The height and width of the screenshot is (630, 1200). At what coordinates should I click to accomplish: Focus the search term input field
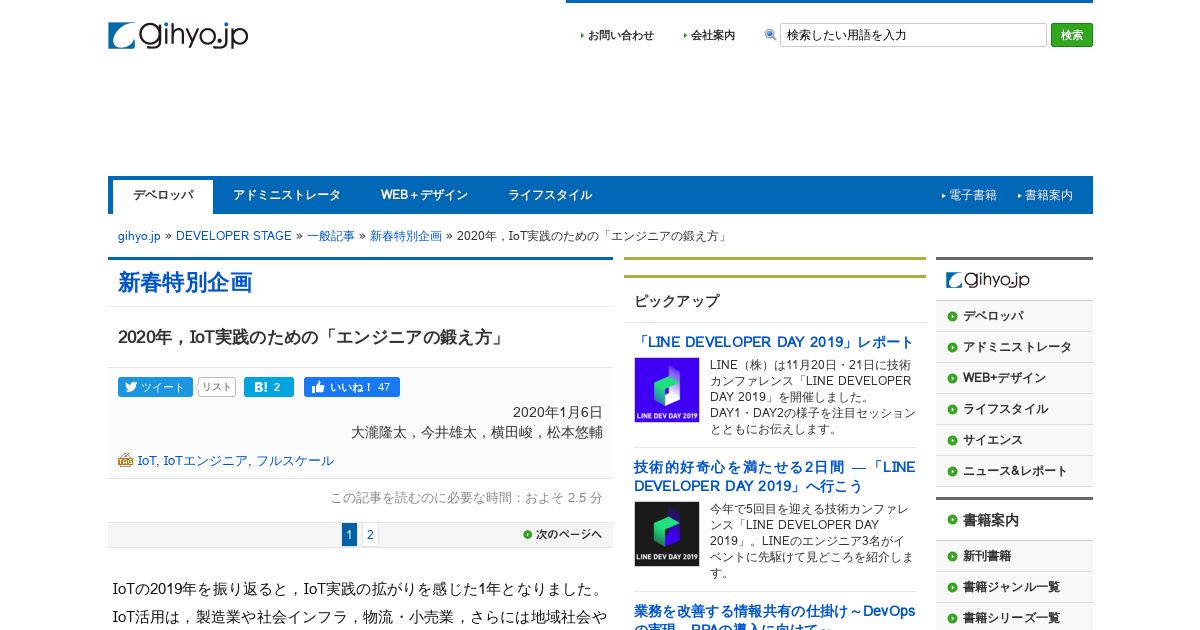coord(913,35)
